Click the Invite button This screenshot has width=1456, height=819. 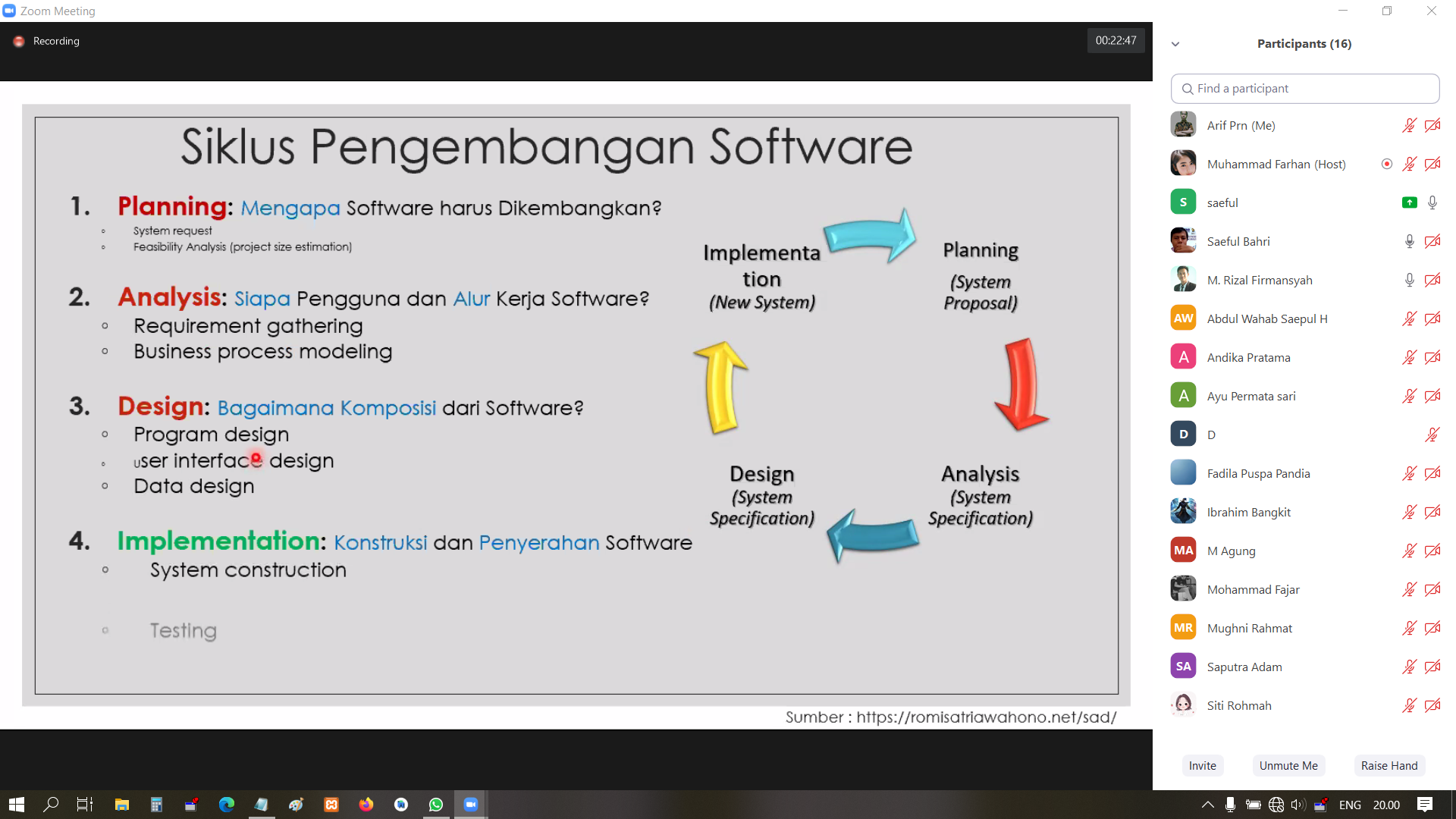coord(1202,766)
